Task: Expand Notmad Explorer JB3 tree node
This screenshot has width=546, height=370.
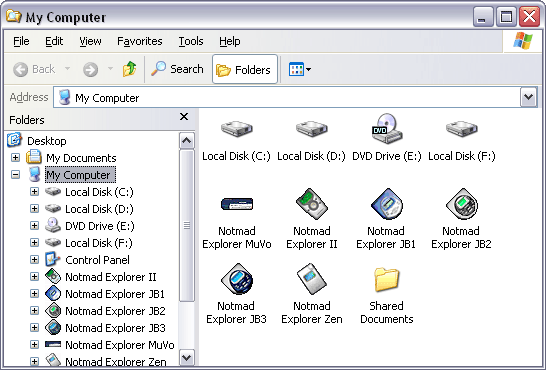Action: (x=34, y=327)
